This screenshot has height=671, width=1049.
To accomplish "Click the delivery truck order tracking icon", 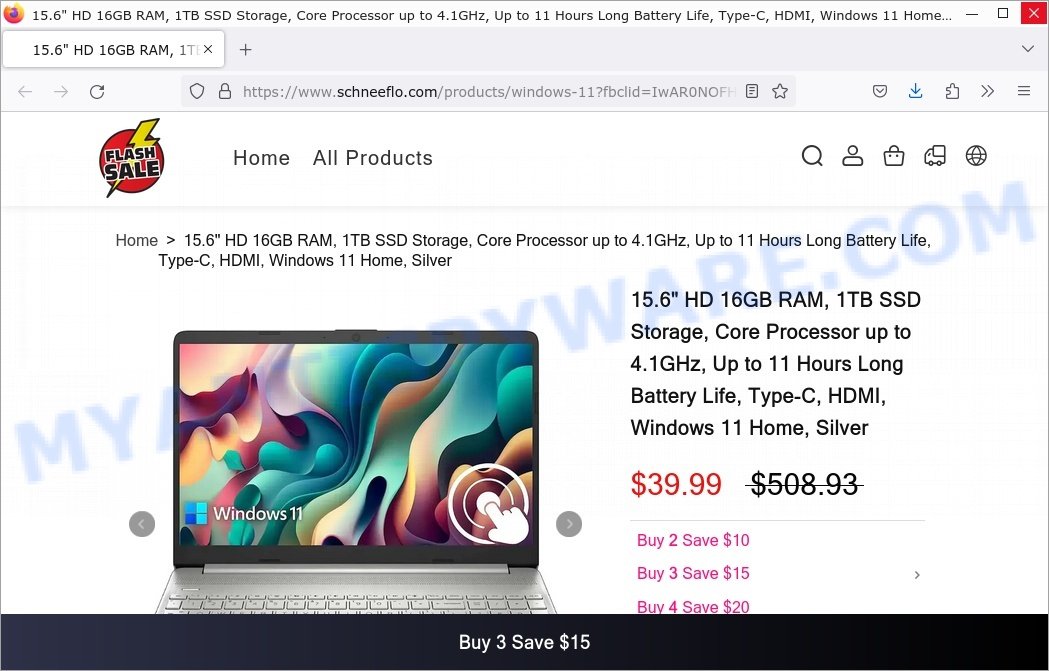I will (935, 156).
